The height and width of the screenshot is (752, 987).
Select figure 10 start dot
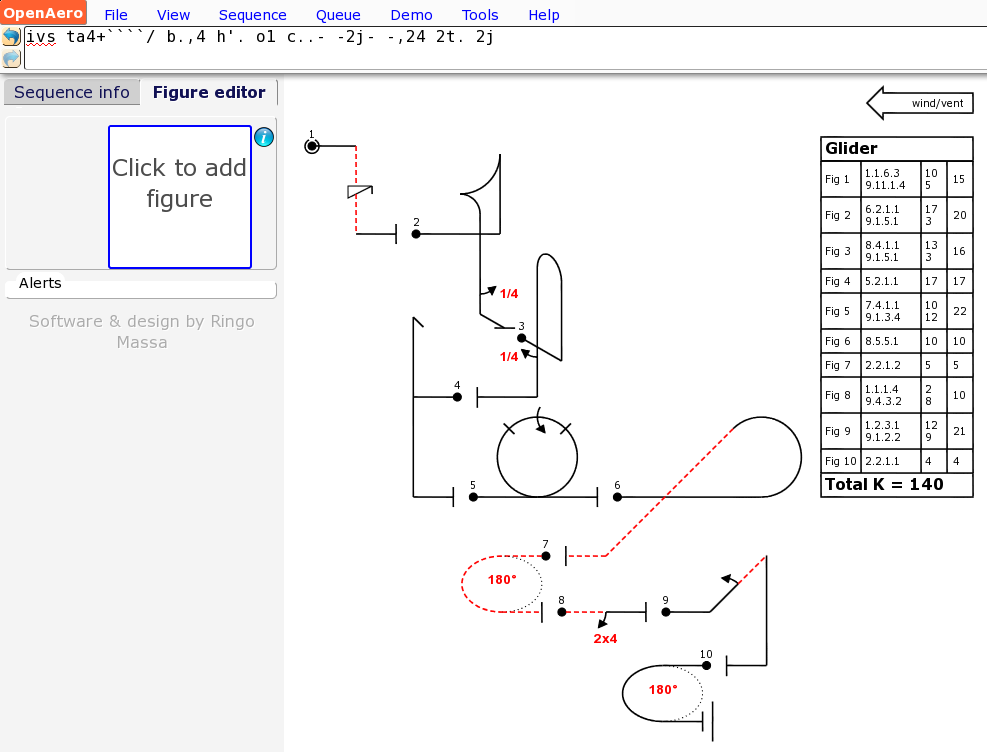(x=706, y=665)
